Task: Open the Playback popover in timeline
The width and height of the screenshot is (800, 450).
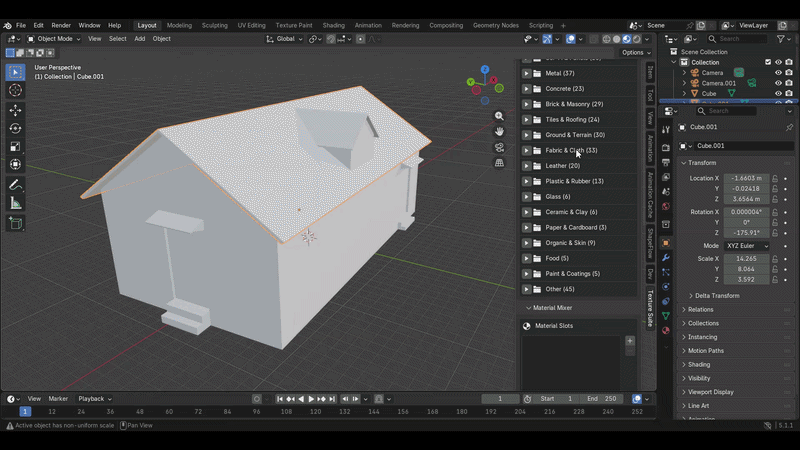Action: [x=95, y=399]
